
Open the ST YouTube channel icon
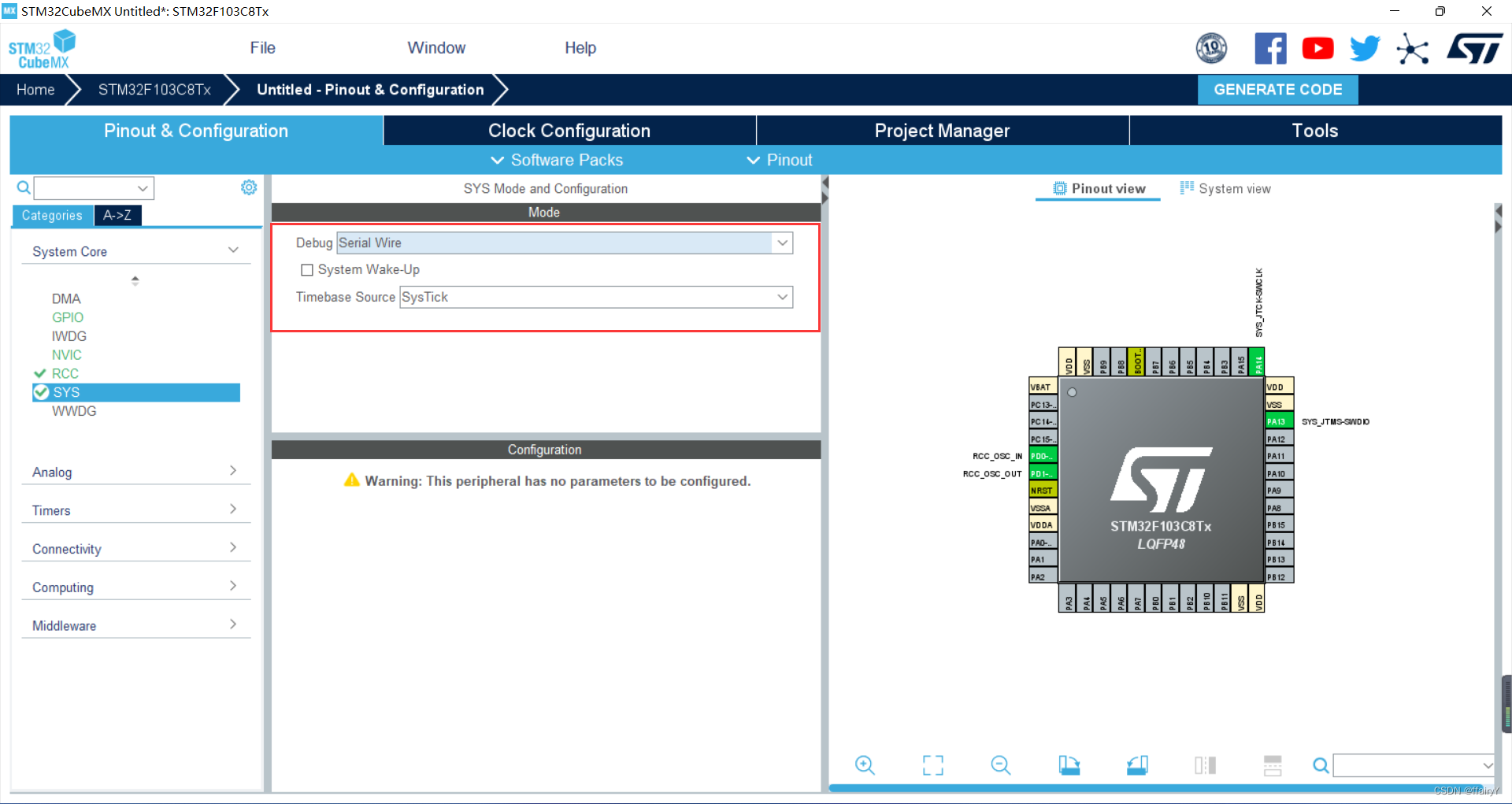[1317, 49]
